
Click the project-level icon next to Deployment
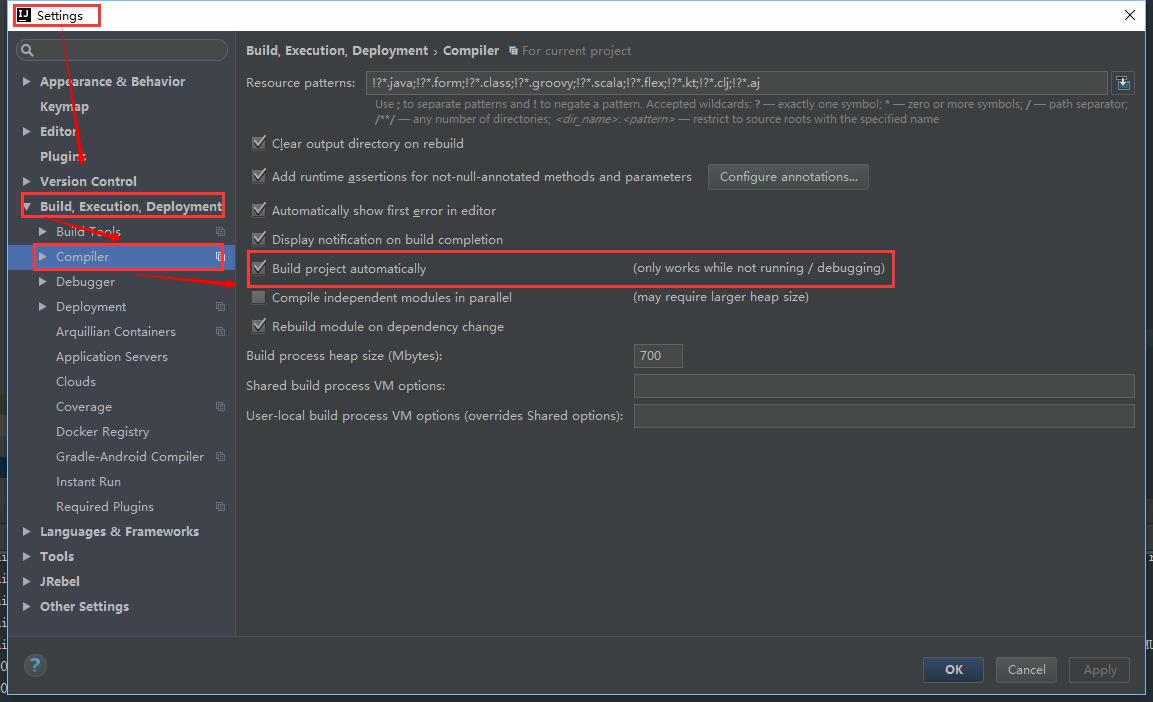[x=220, y=307]
